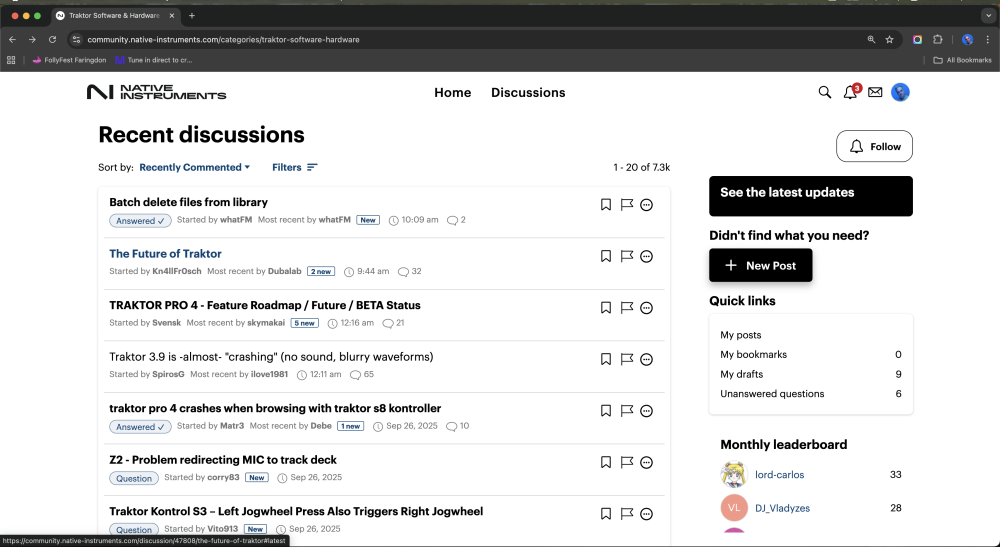Bookmark the TRAKTOR PRO 4 Feature Roadmap thread

coord(606,308)
